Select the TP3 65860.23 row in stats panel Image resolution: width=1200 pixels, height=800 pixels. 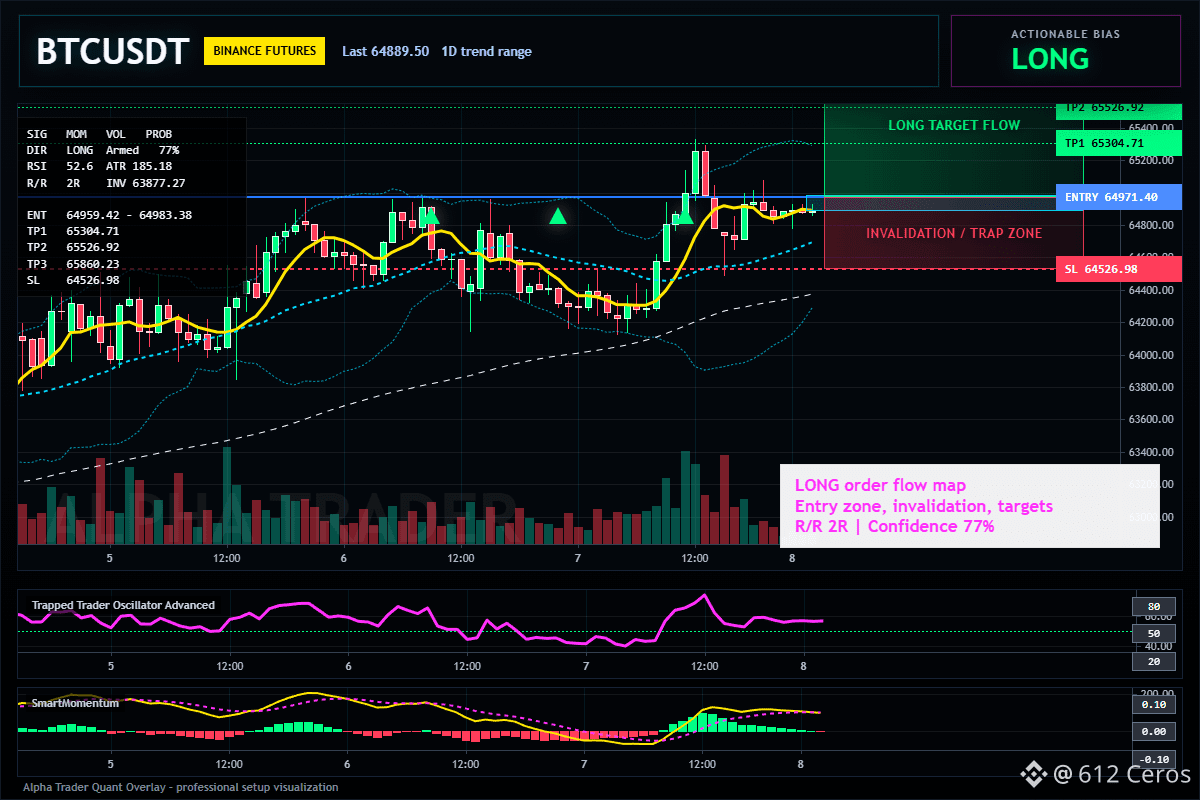pyautogui.click(x=73, y=264)
